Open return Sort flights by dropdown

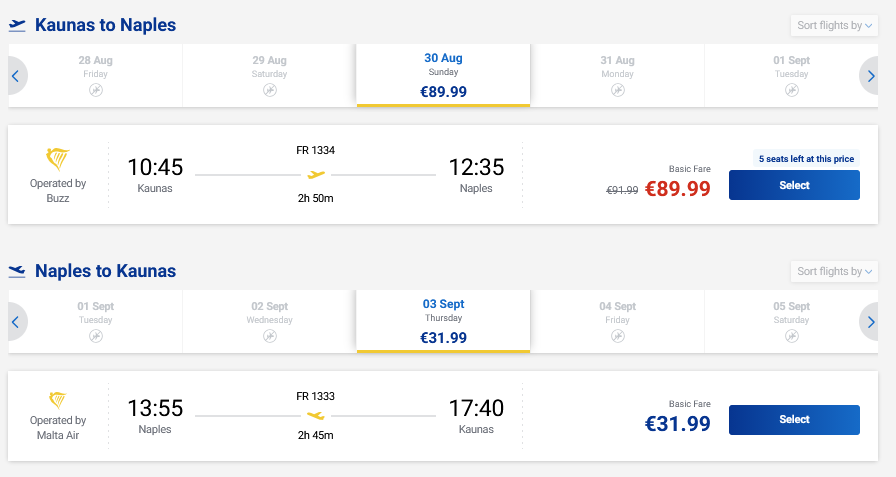click(x=834, y=271)
